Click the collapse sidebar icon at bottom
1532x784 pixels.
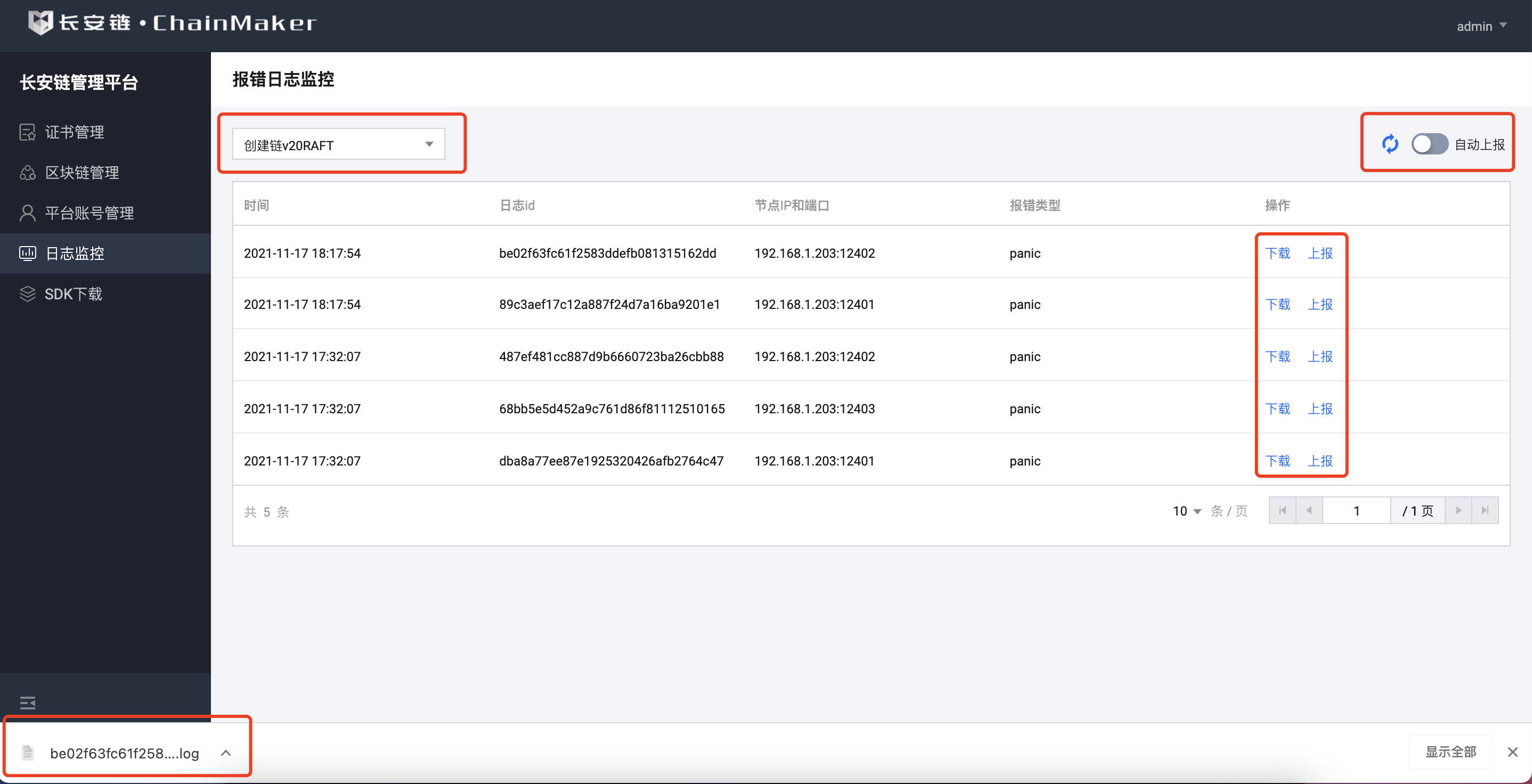(27, 703)
